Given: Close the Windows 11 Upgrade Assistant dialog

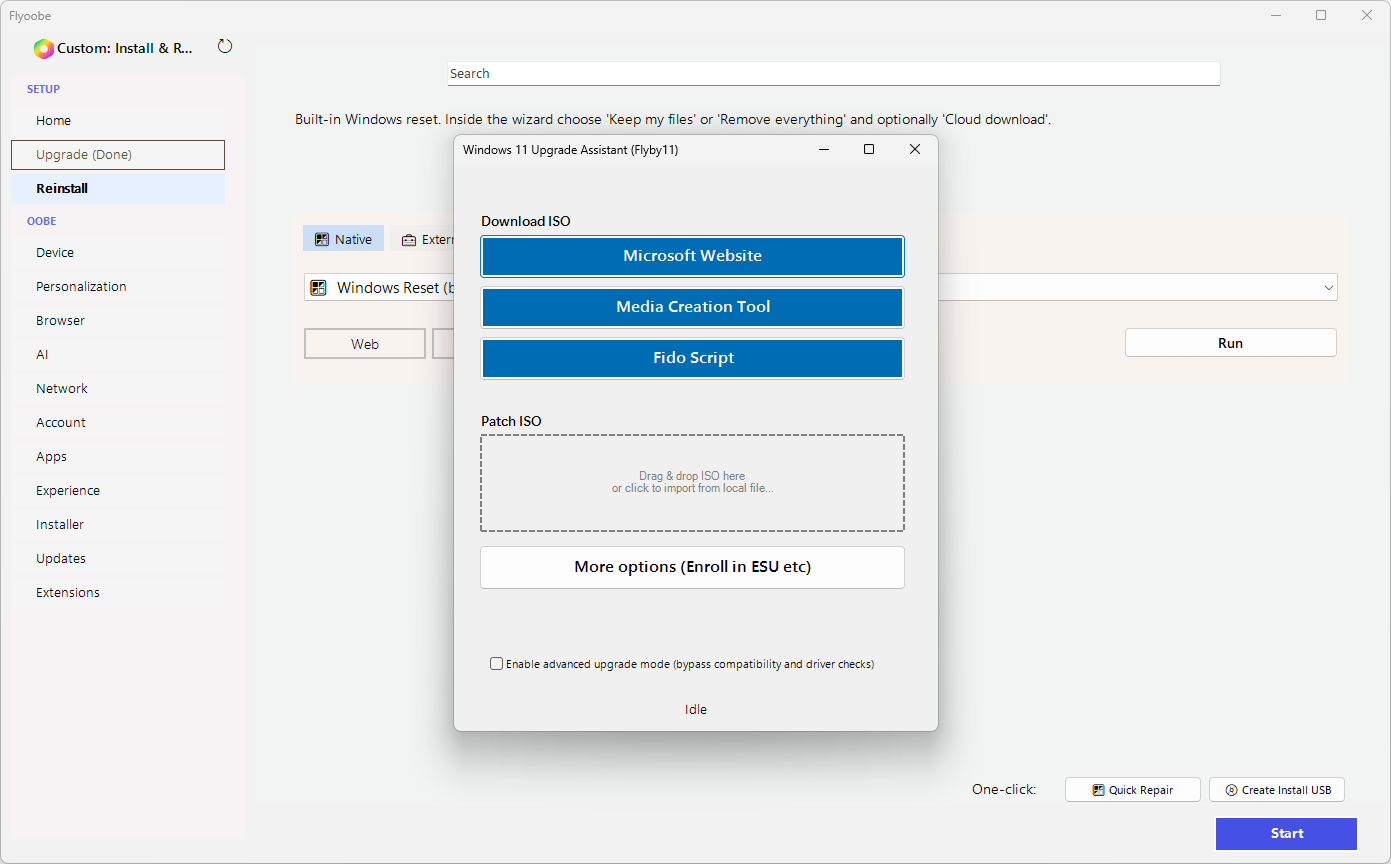Looking at the screenshot, I should coord(914,149).
